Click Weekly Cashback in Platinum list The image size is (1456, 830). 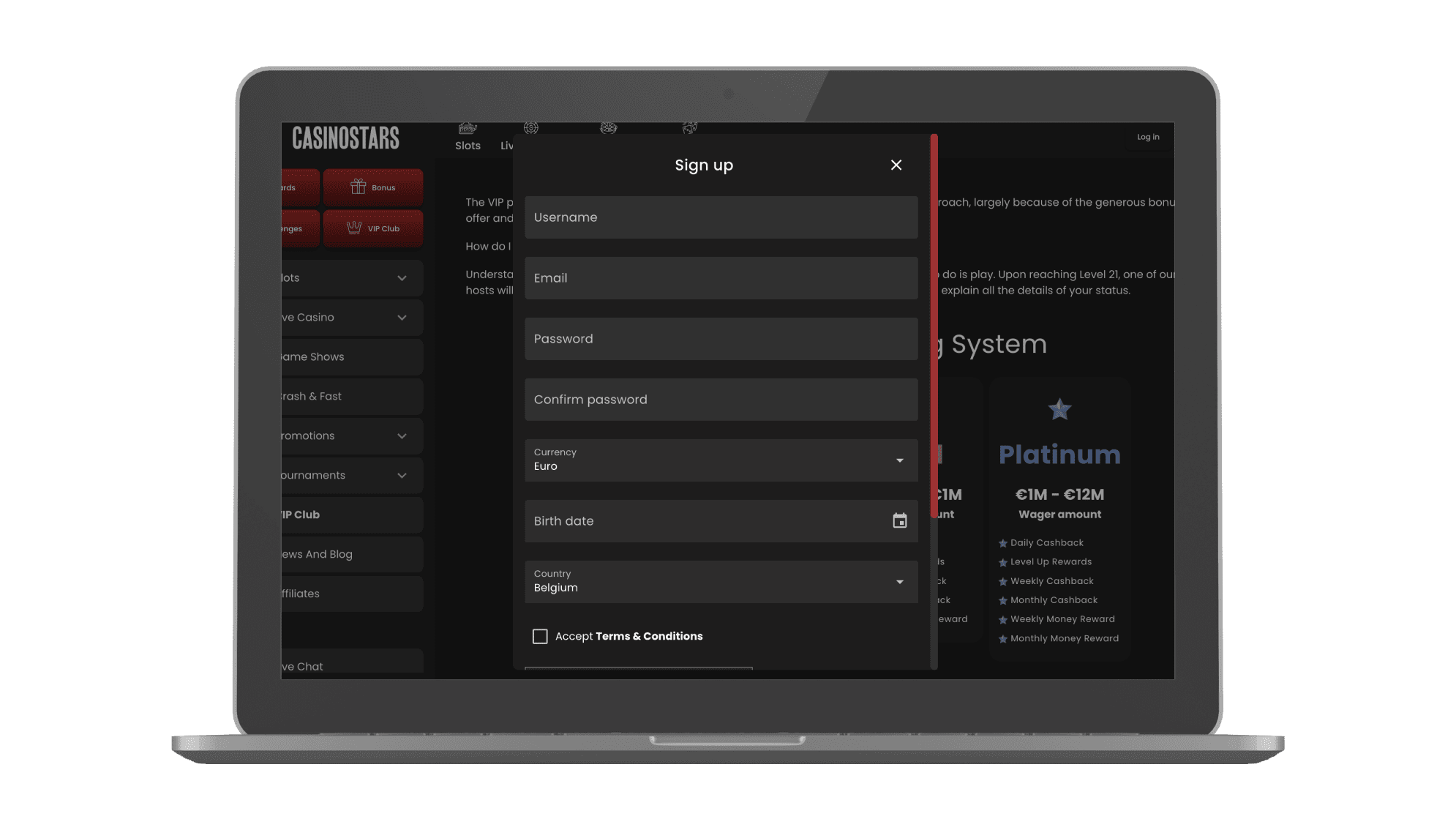1052,581
